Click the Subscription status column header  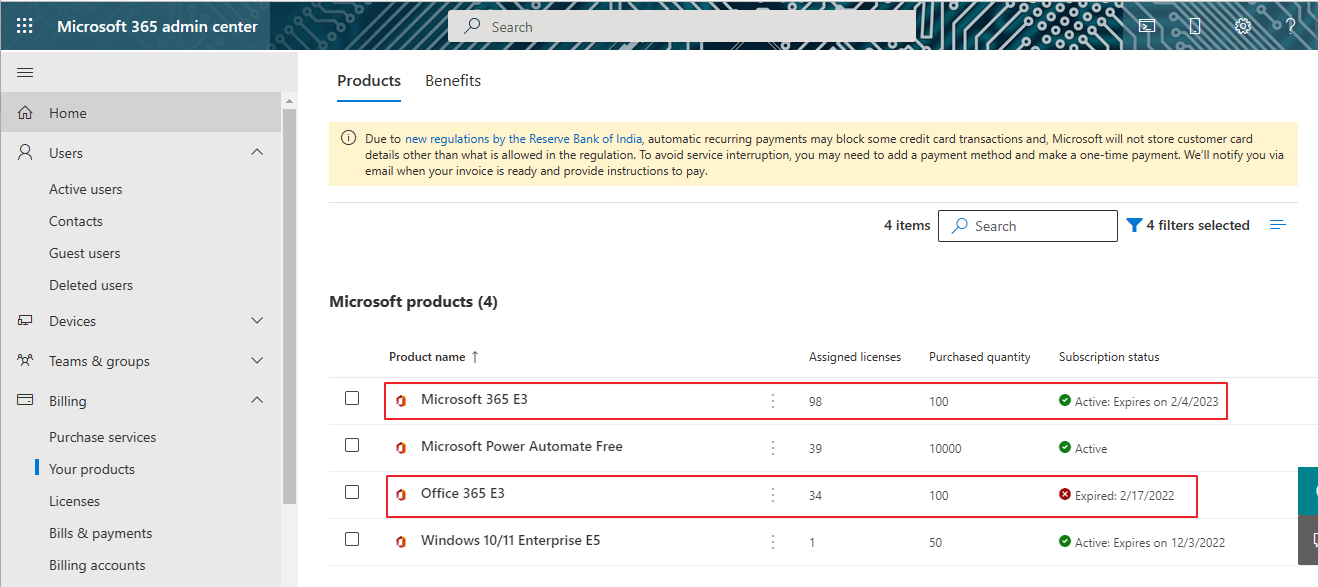click(x=1109, y=357)
